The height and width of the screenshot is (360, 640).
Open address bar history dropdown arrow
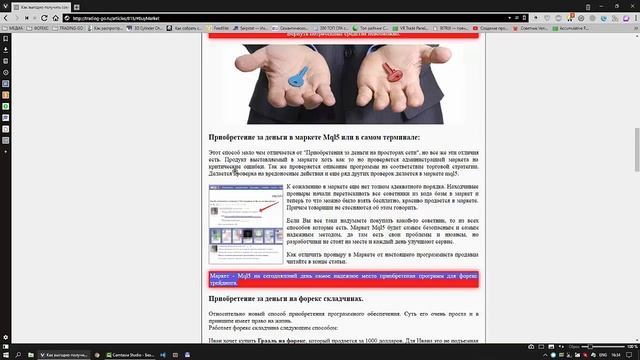pos(509,18)
